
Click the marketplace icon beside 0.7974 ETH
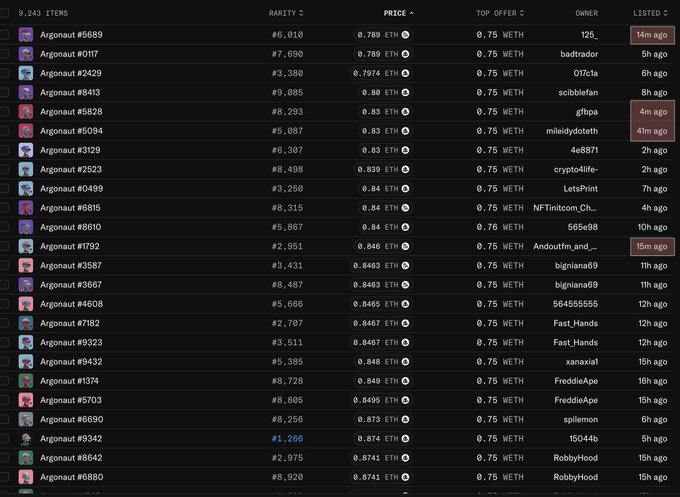coord(405,73)
